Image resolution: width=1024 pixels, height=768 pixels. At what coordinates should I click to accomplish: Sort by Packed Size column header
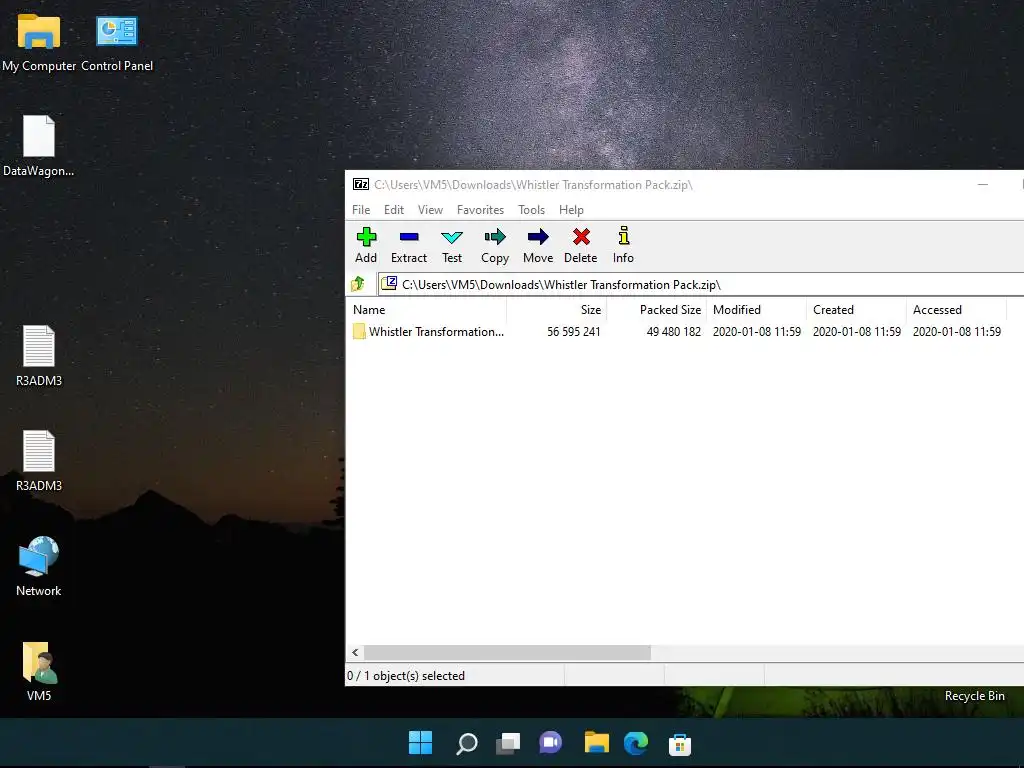point(657,310)
